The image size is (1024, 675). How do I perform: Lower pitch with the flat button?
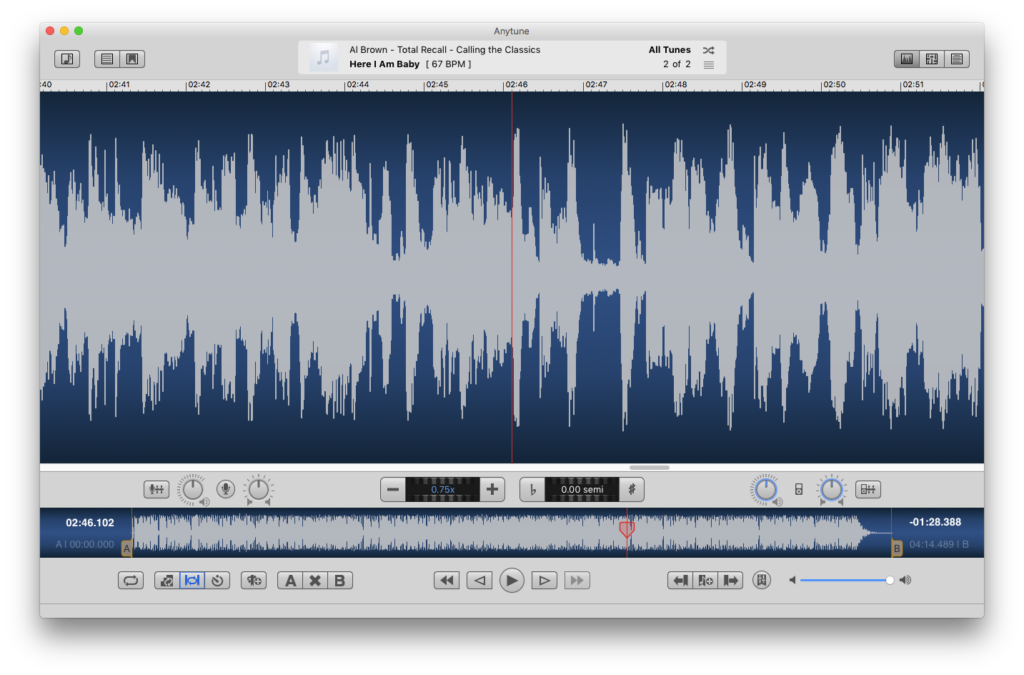tap(532, 489)
